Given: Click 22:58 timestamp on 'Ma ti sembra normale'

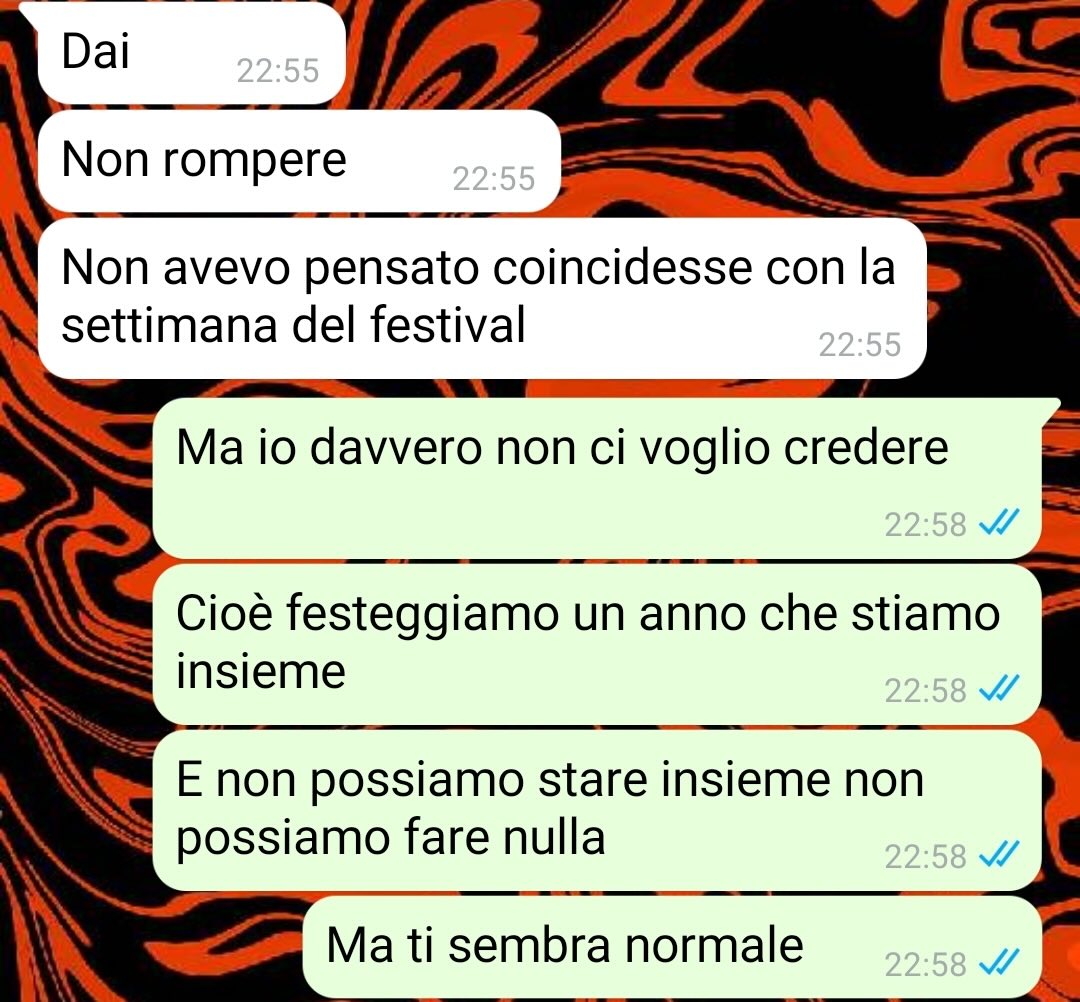Looking at the screenshot, I should 926,964.
